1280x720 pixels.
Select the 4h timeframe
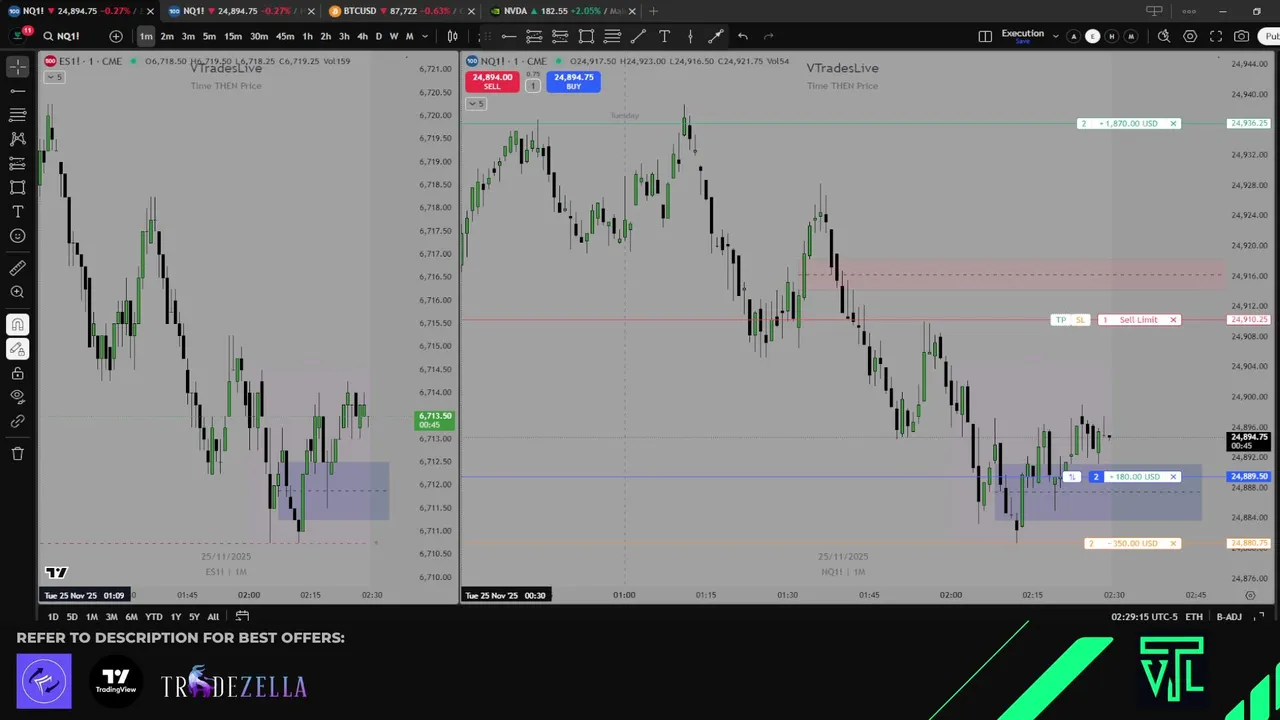point(362,36)
